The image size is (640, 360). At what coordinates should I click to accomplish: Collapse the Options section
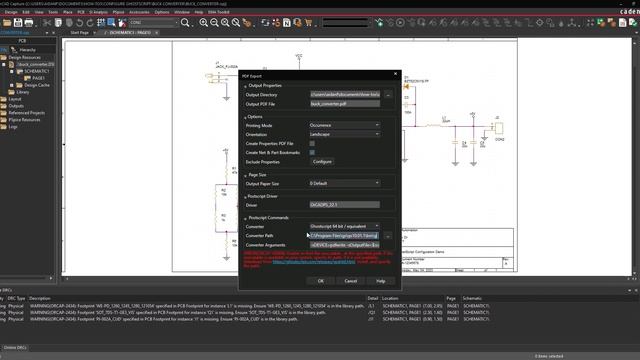tap(245, 117)
